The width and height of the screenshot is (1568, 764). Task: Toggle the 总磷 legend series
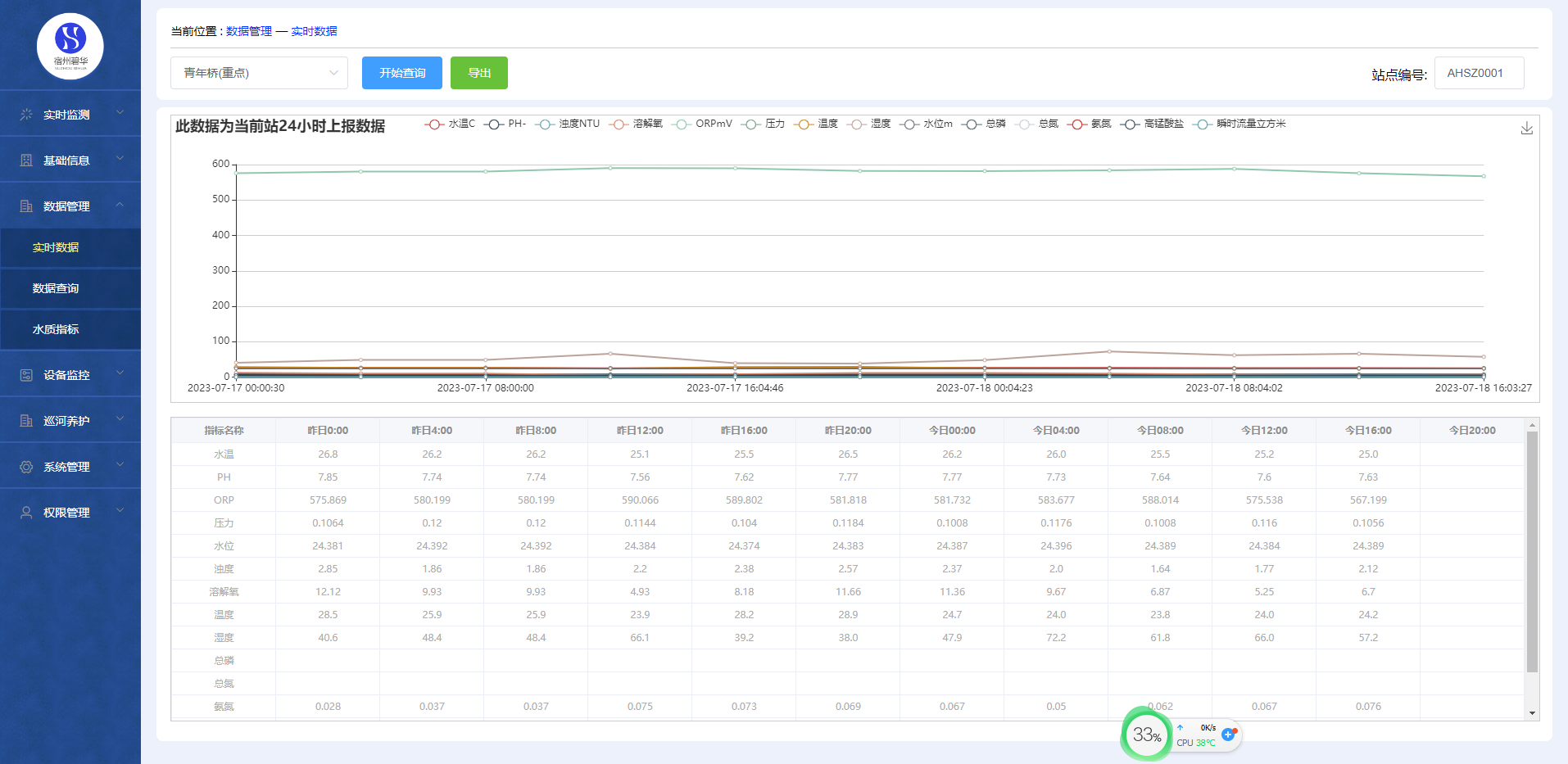coord(983,124)
